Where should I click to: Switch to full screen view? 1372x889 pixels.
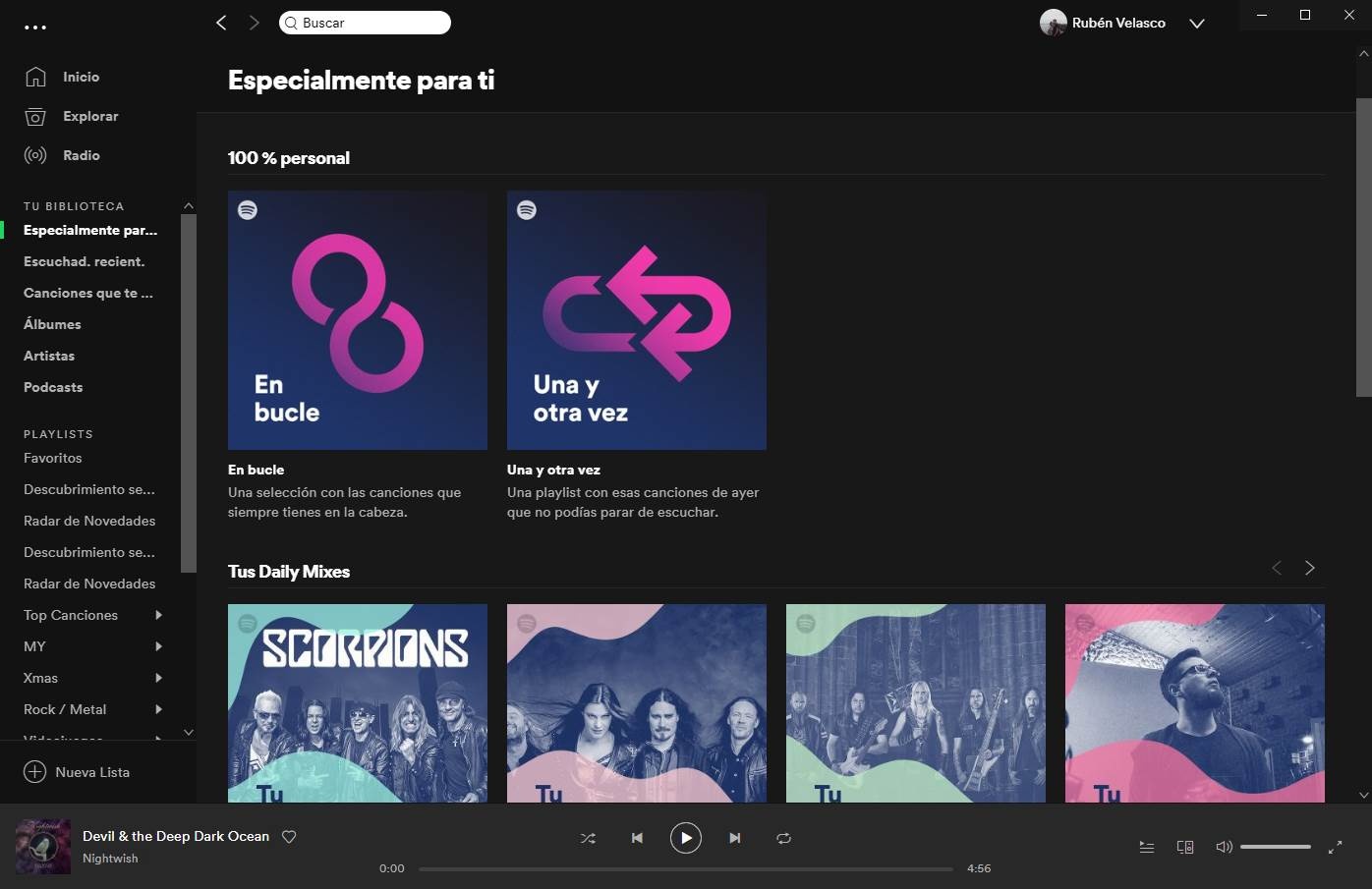(1335, 847)
